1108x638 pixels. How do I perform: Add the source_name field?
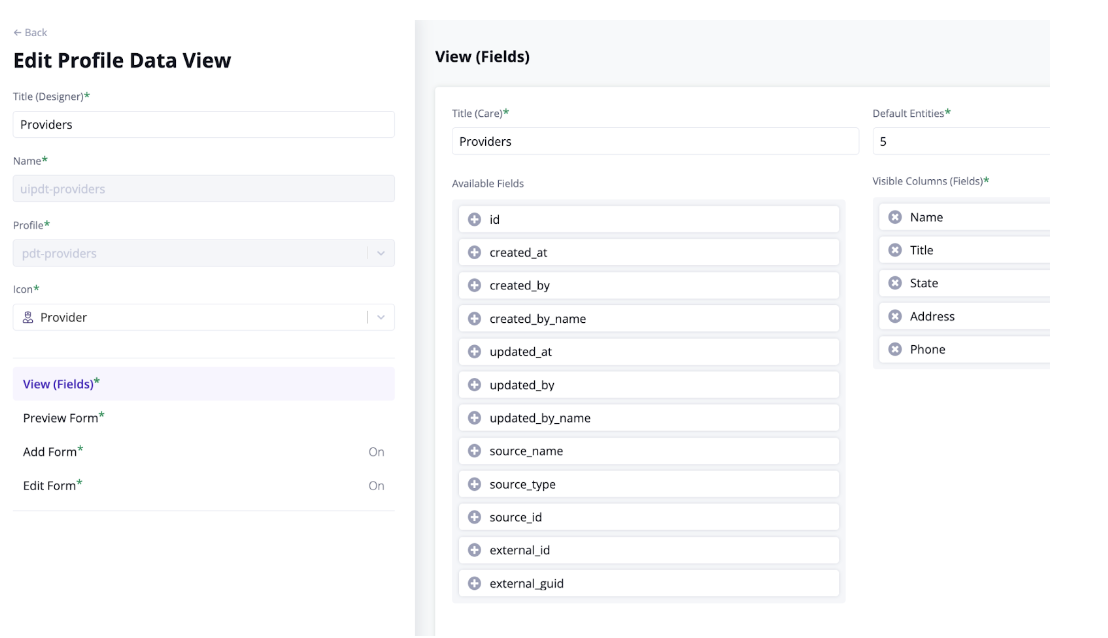pyautogui.click(x=474, y=450)
